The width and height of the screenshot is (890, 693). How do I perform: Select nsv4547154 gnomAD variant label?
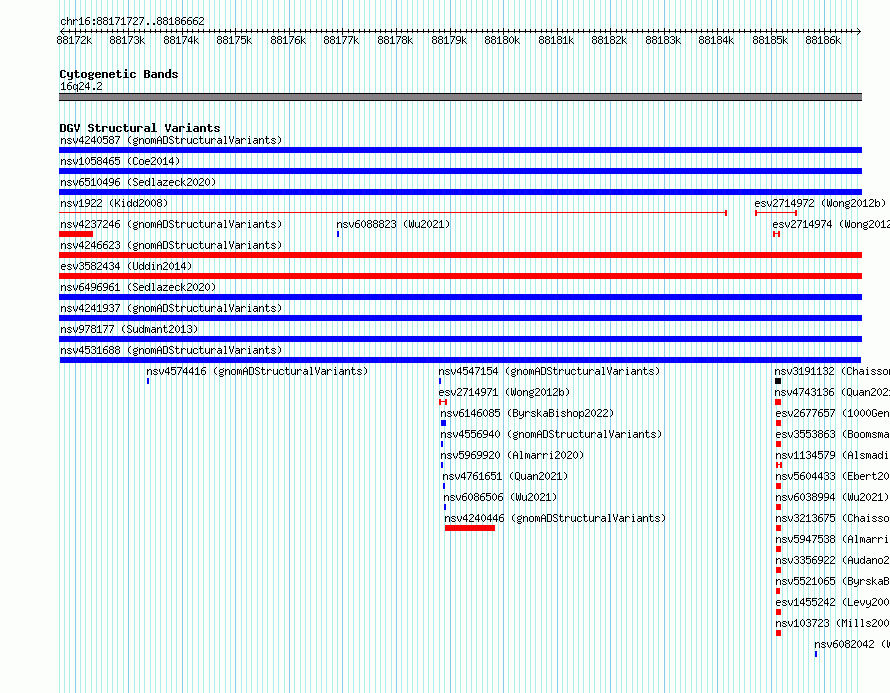(549, 371)
